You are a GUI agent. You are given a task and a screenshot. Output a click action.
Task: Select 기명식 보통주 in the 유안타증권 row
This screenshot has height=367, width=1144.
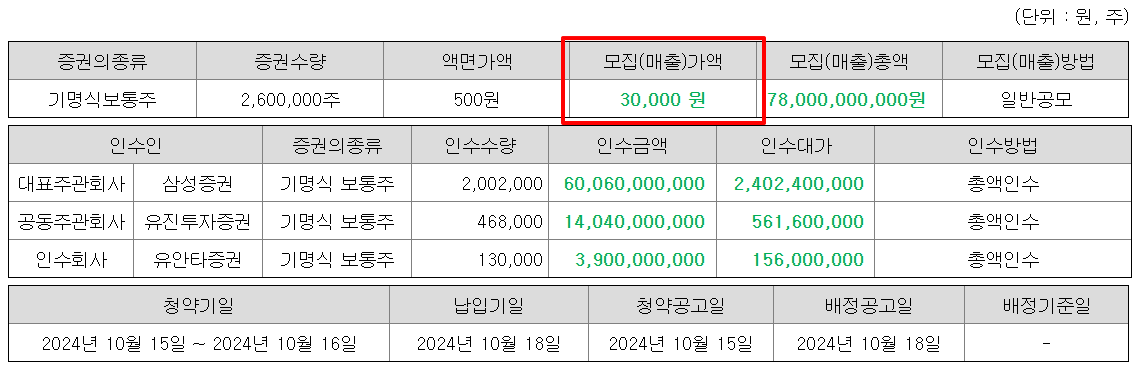[x=337, y=259]
